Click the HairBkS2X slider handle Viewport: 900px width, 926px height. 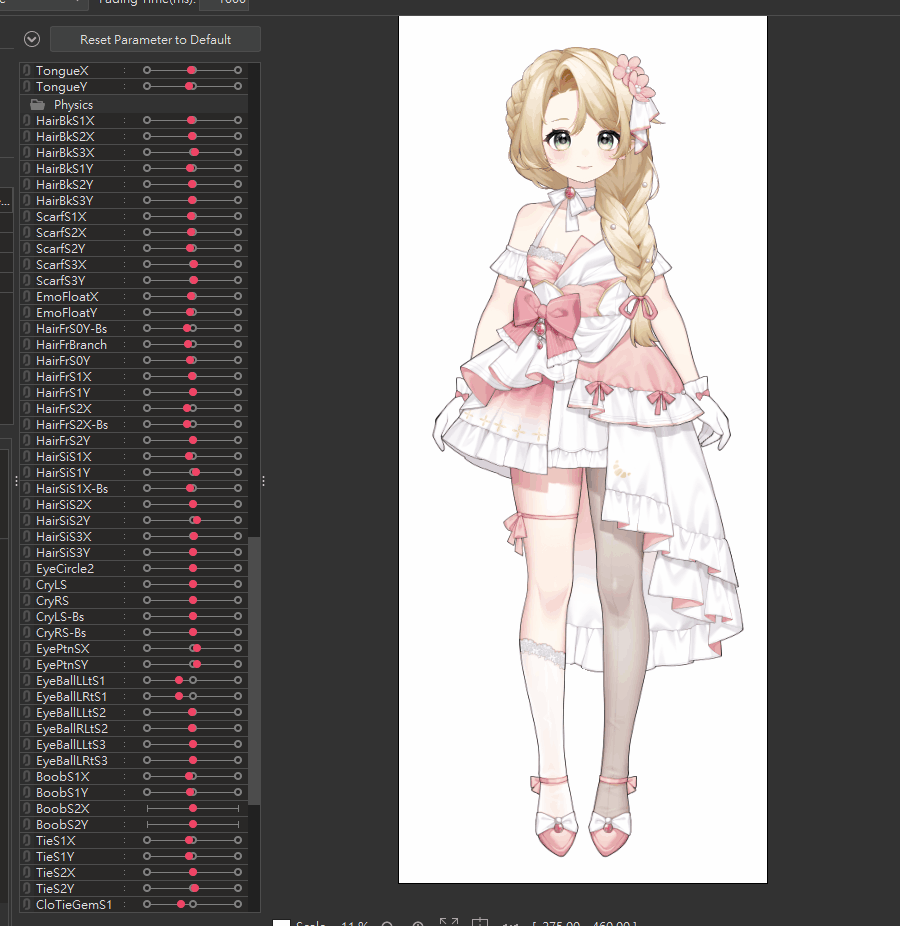193,136
